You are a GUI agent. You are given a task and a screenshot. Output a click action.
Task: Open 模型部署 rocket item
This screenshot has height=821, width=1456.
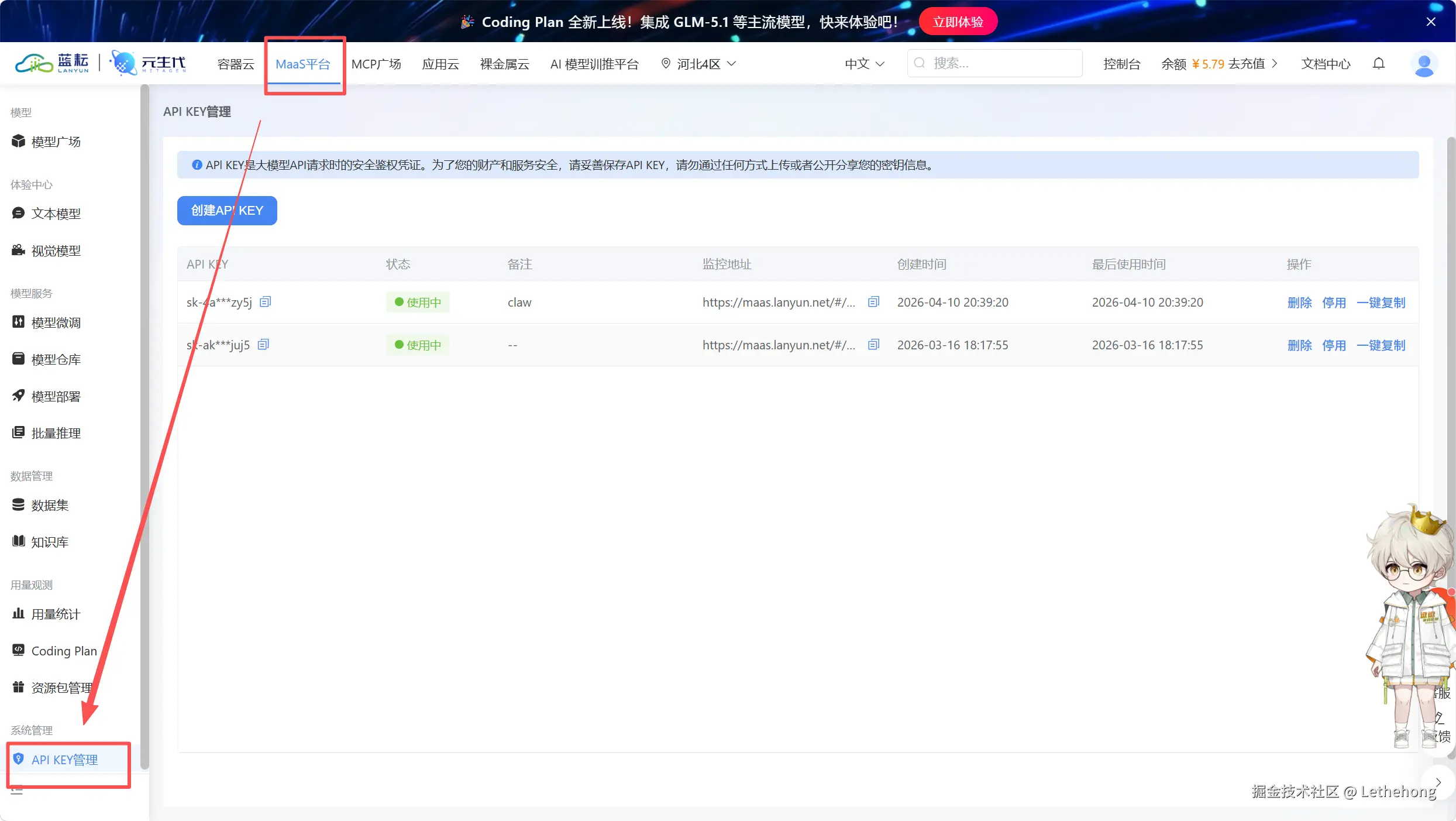pos(56,396)
